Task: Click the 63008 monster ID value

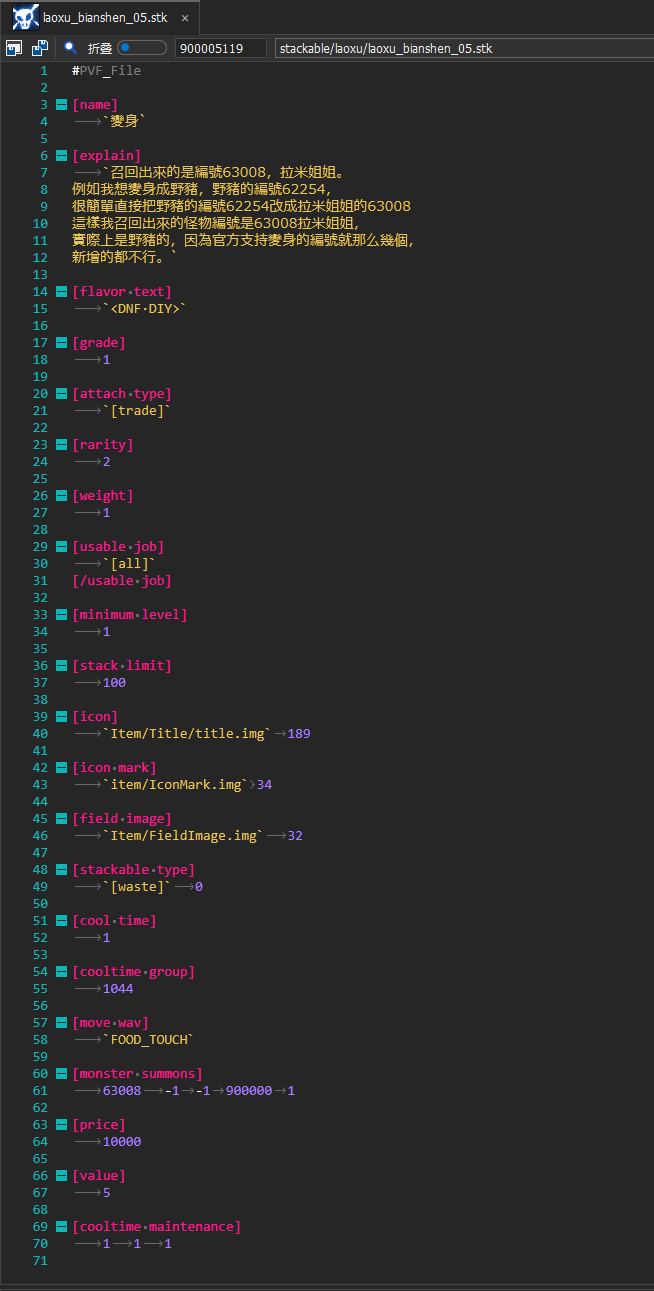Action: [x=121, y=1091]
